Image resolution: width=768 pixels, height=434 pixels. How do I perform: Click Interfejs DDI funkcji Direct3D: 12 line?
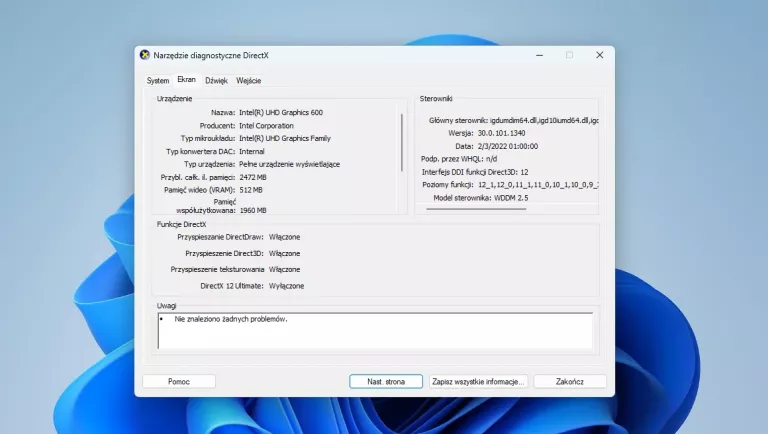pos(475,172)
